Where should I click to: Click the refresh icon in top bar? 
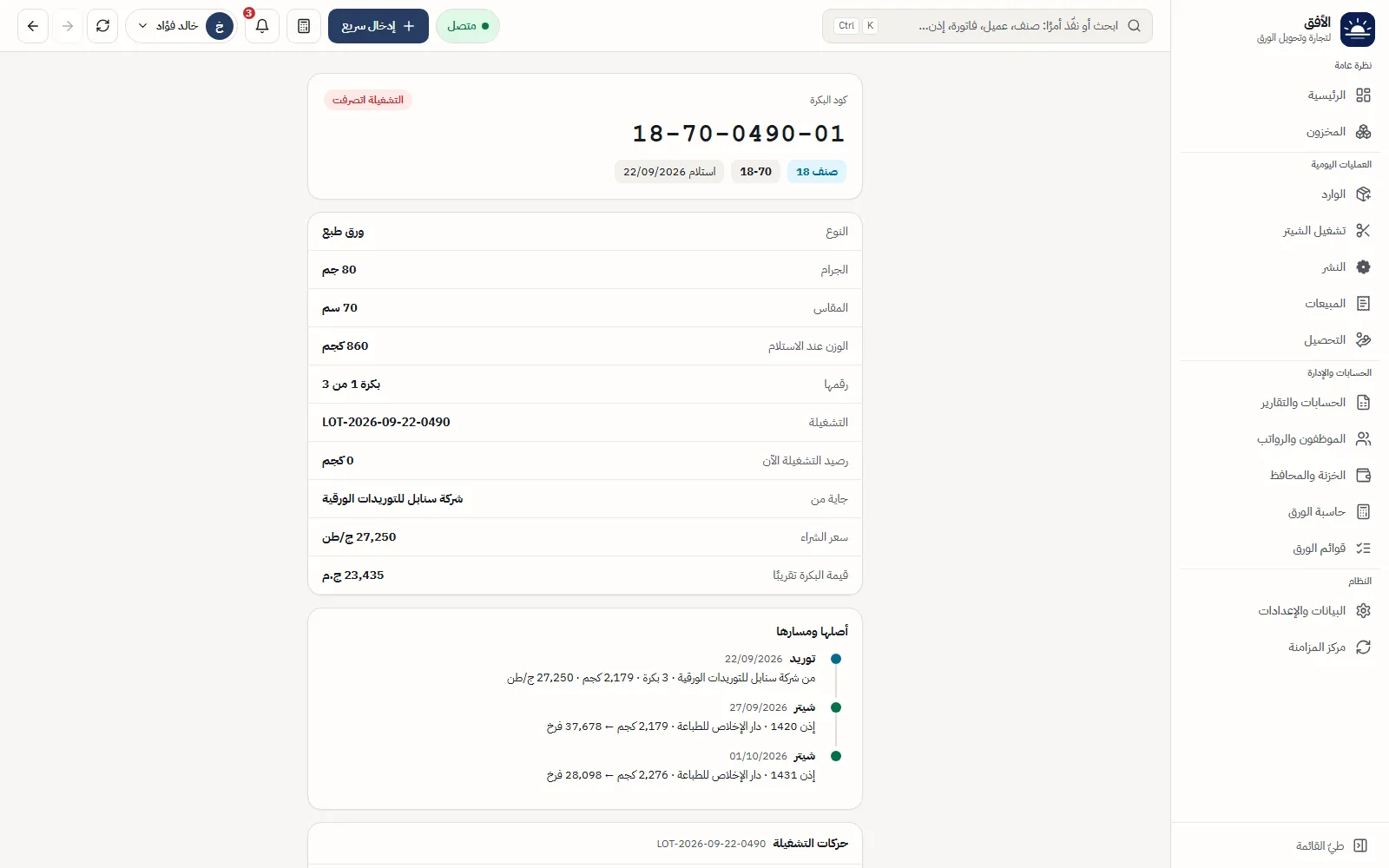tap(102, 26)
